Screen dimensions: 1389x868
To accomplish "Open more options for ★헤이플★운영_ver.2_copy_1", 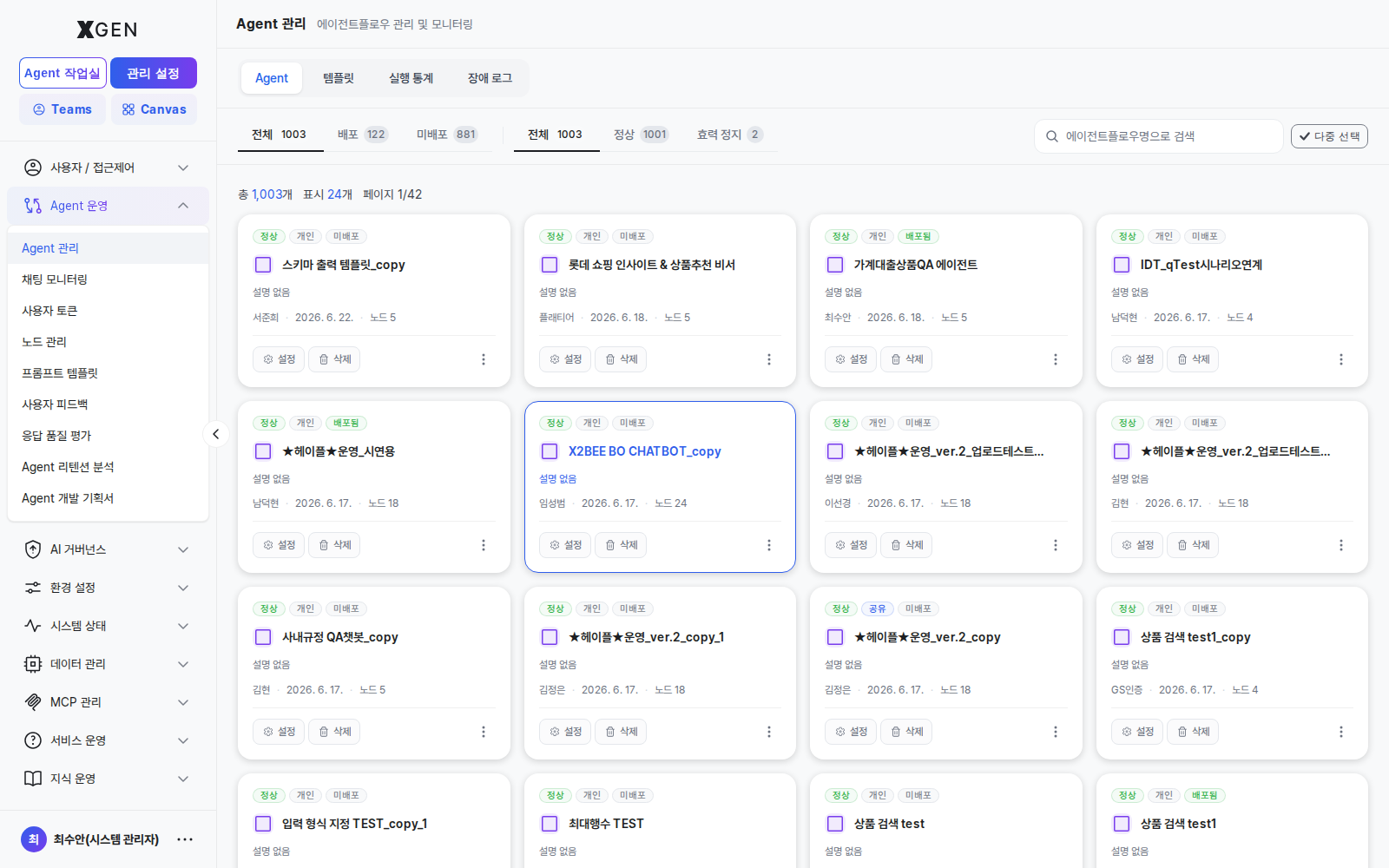I will click(x=769, y=732).
